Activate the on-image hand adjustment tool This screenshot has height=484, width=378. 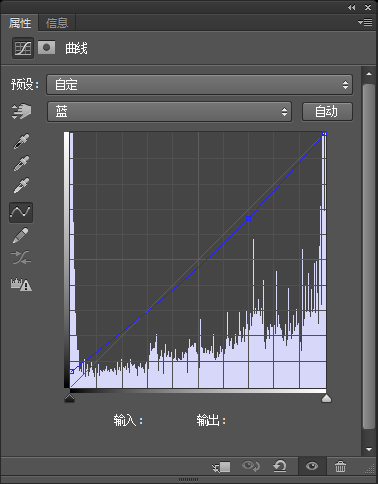point(21,111)
